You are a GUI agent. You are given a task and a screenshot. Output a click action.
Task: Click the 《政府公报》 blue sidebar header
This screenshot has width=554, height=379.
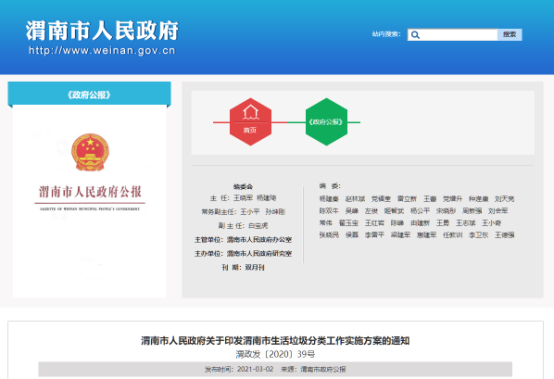pos(89,95)
